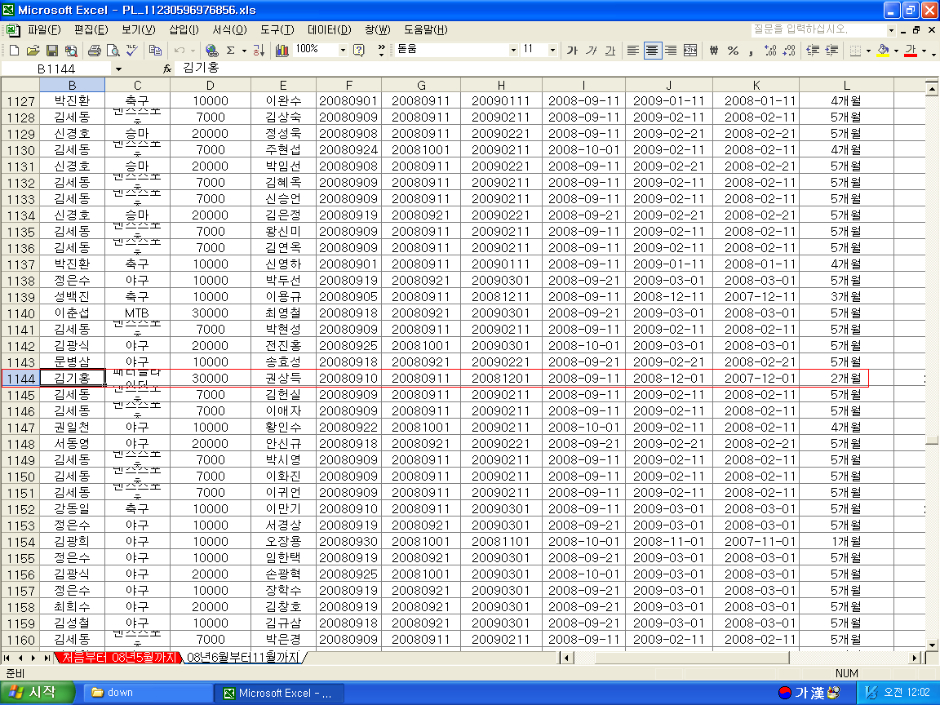Toggle underline formatting button
The image size is (940, 705).
click(x=610, y=50)
